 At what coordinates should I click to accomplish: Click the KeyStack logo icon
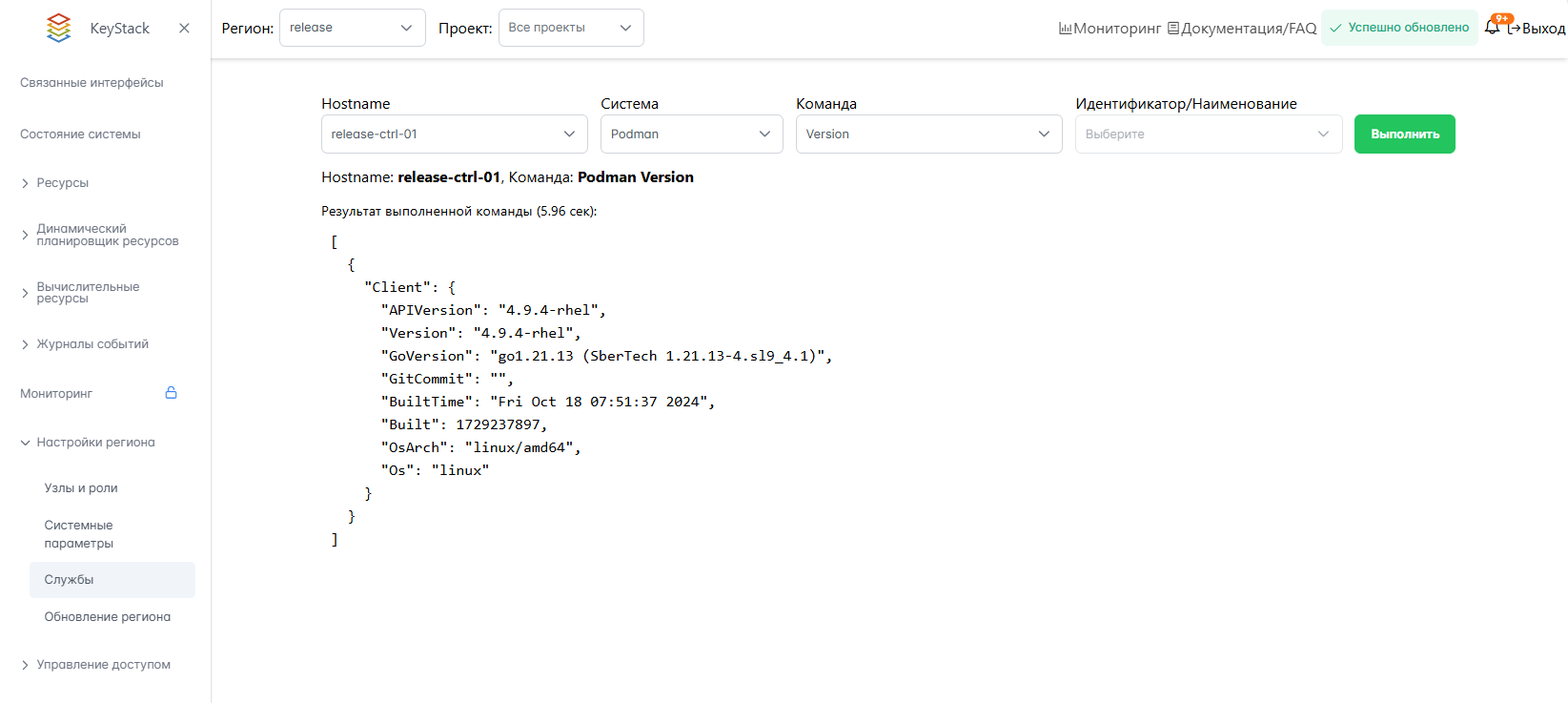coord(59,28)
